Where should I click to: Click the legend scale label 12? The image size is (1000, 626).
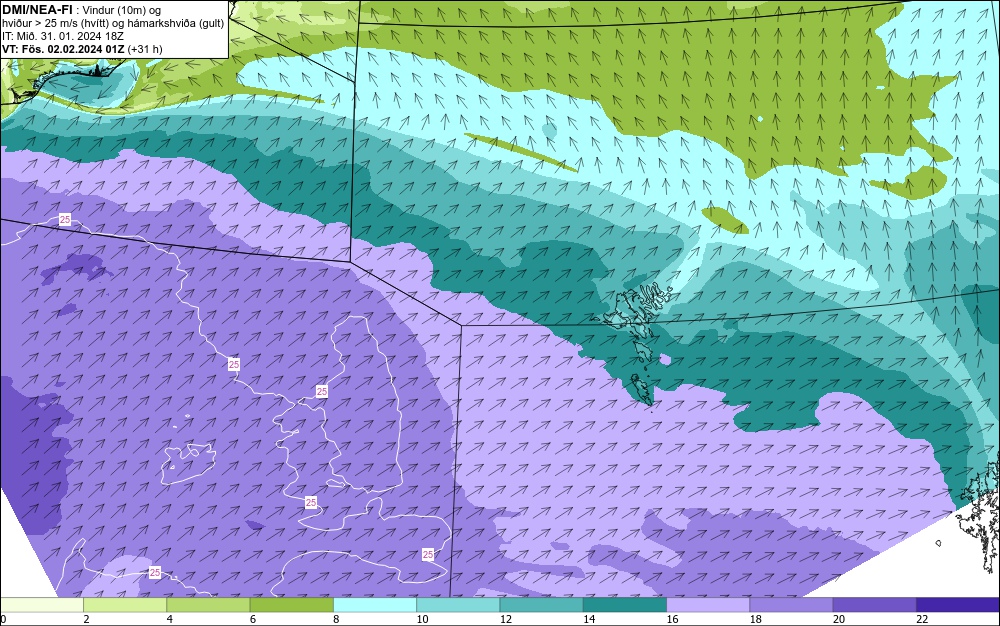coord(506,619)
